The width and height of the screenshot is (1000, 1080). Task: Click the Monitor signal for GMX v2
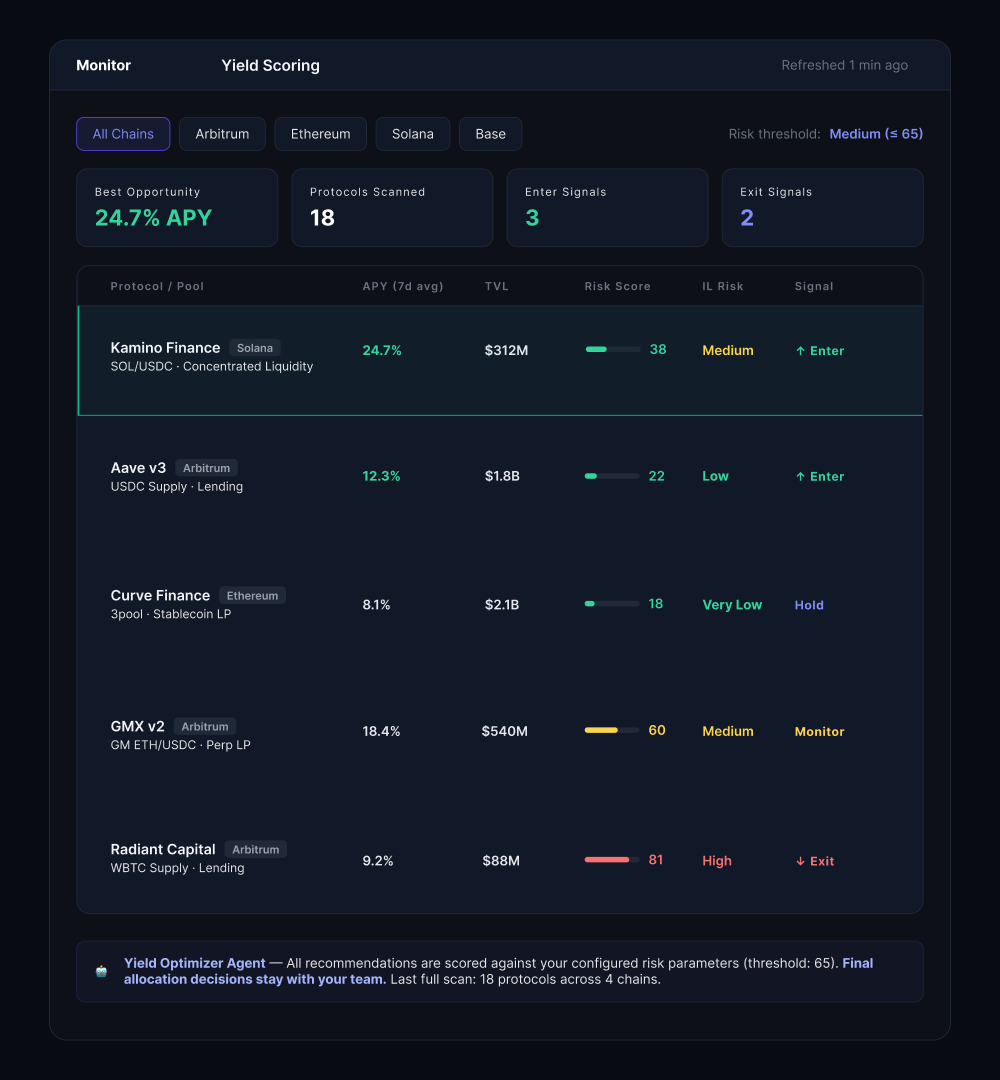(x=820, y=731)
